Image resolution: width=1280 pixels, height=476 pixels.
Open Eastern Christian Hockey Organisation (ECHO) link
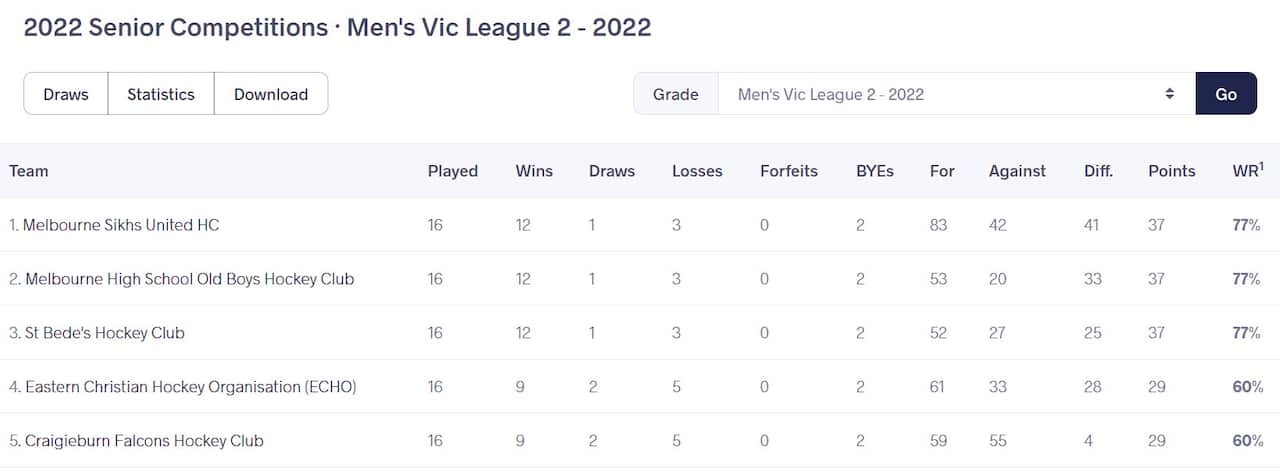[x=190, y=387]
